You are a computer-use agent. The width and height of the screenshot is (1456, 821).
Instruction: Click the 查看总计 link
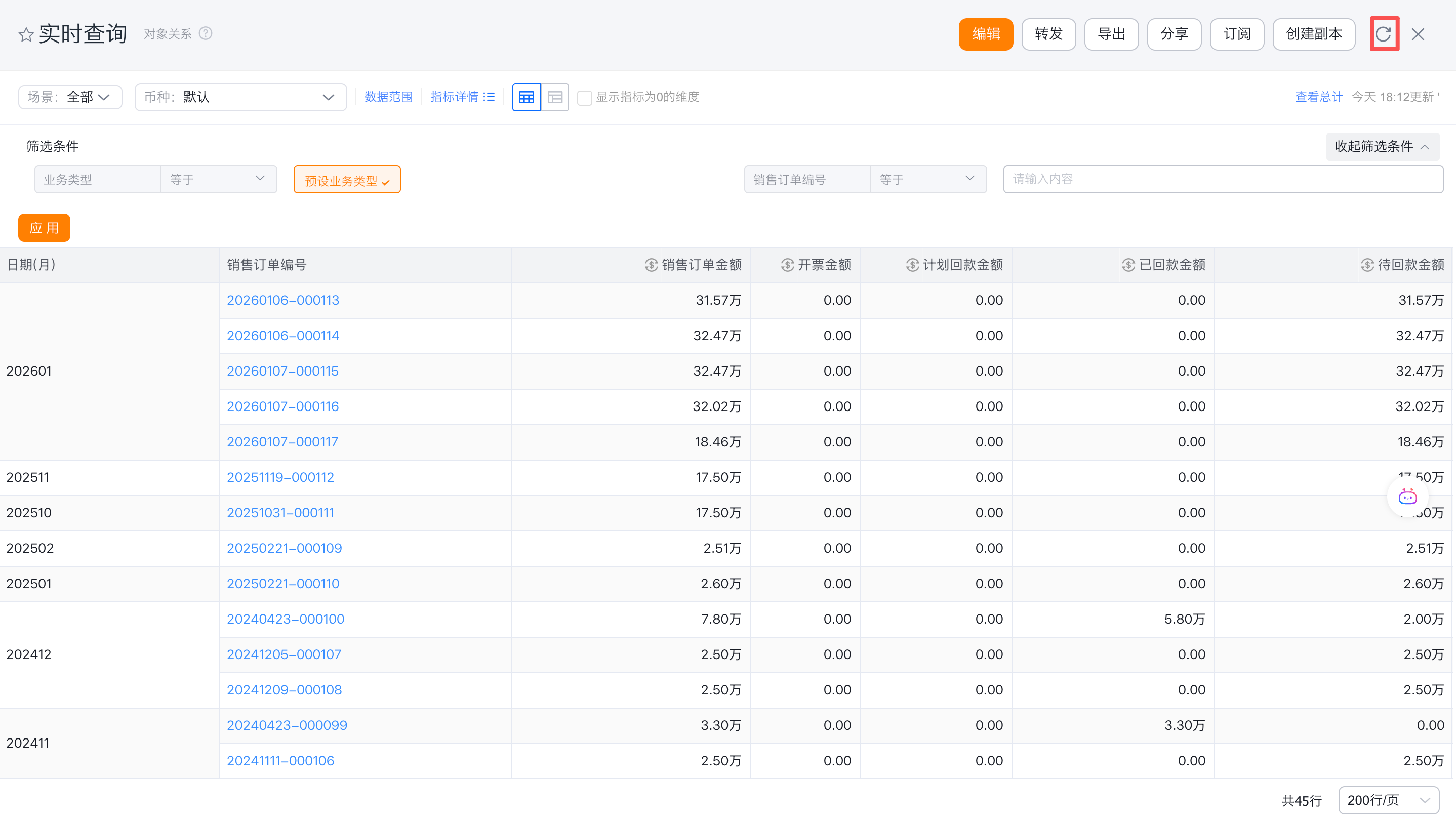[x=1318, y=97]
